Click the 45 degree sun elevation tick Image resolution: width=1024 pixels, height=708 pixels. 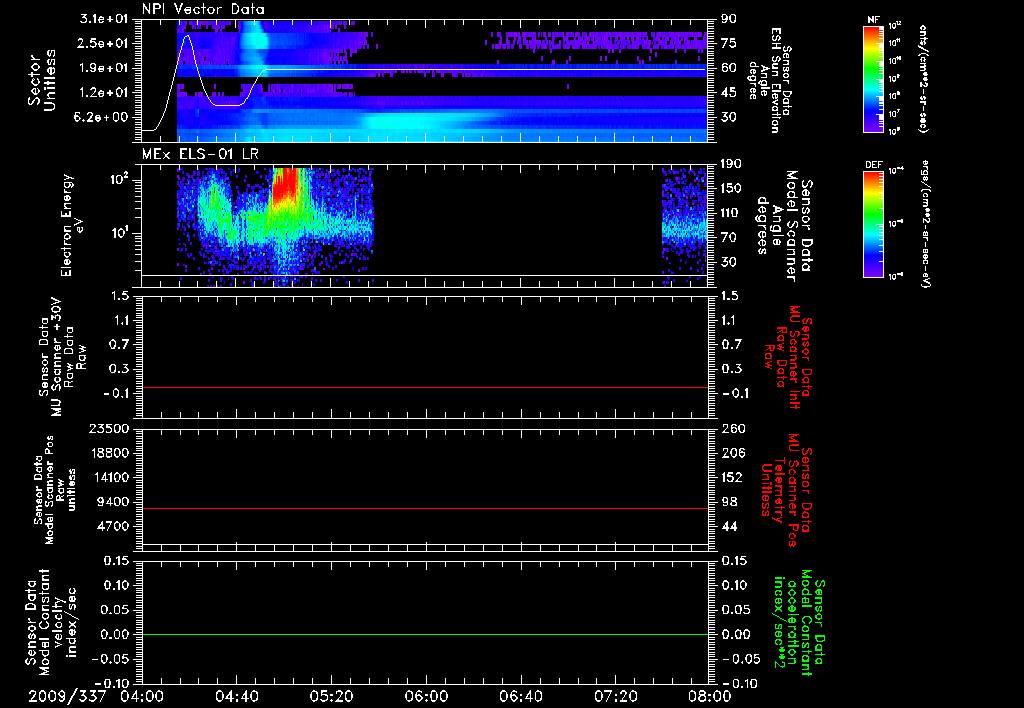(729, 93)
